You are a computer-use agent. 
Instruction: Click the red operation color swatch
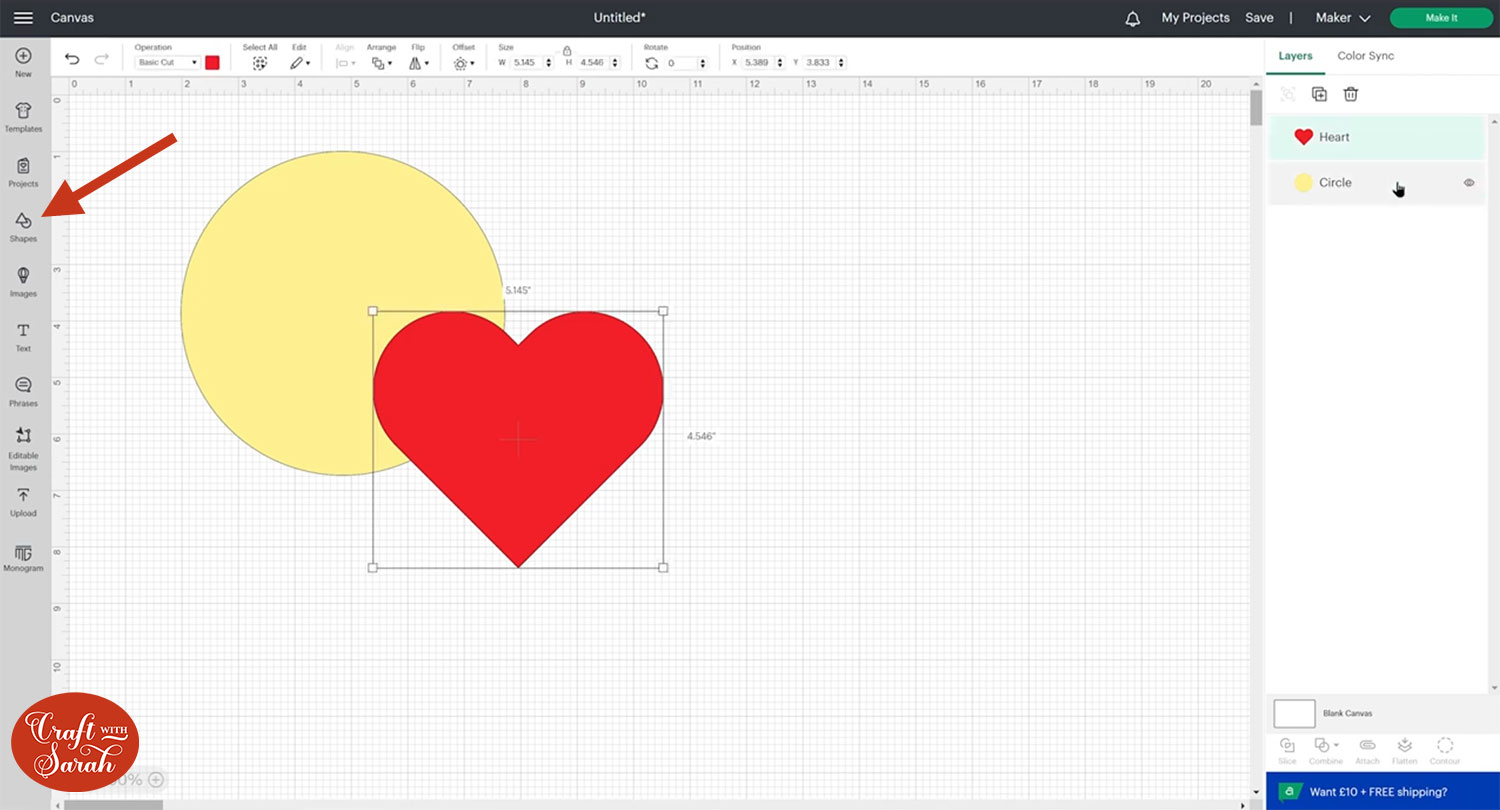[x=212, y=62]
